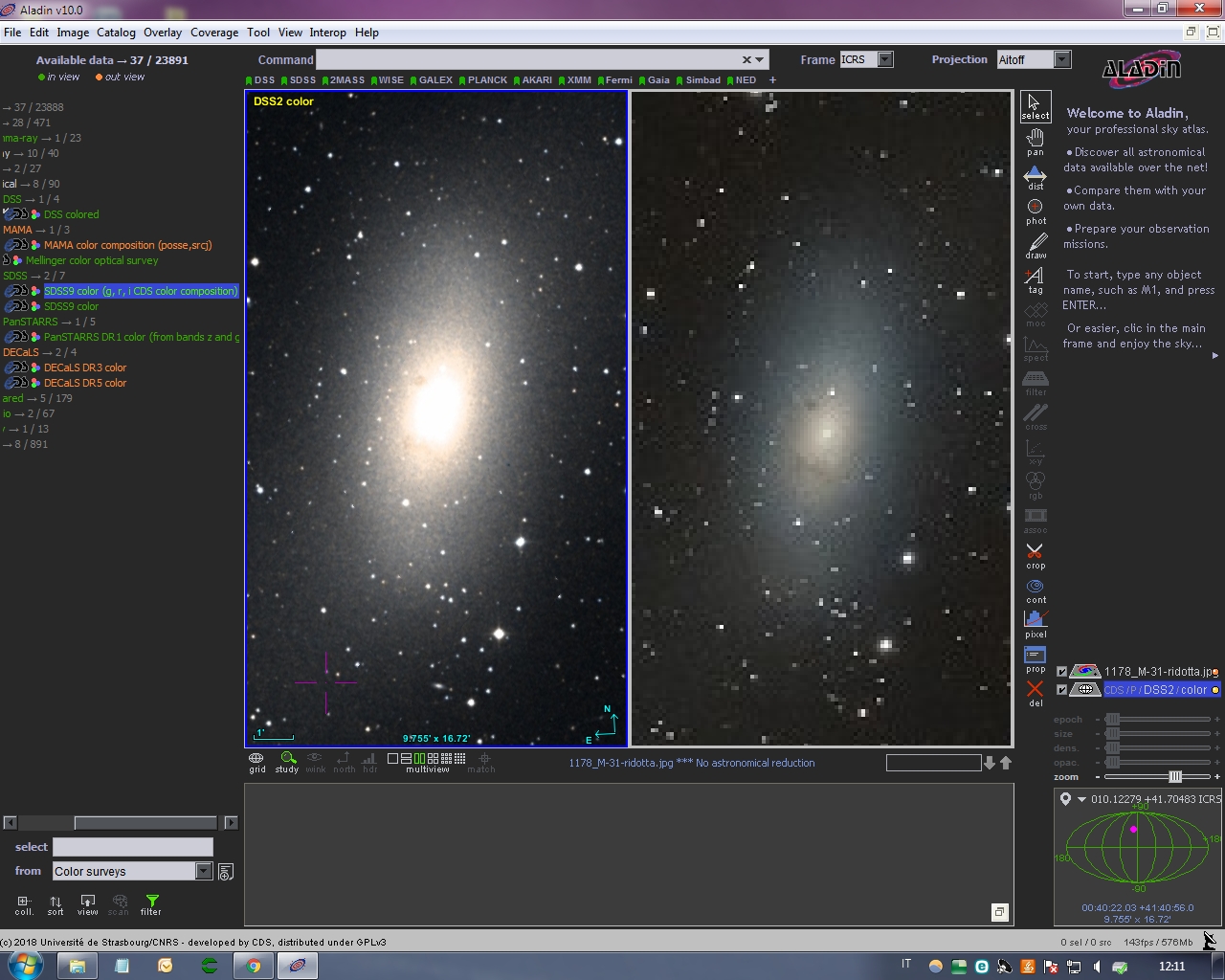Choose the nine-panel multiview layout
Screen dimensions: 1225x980
(446, 758)
